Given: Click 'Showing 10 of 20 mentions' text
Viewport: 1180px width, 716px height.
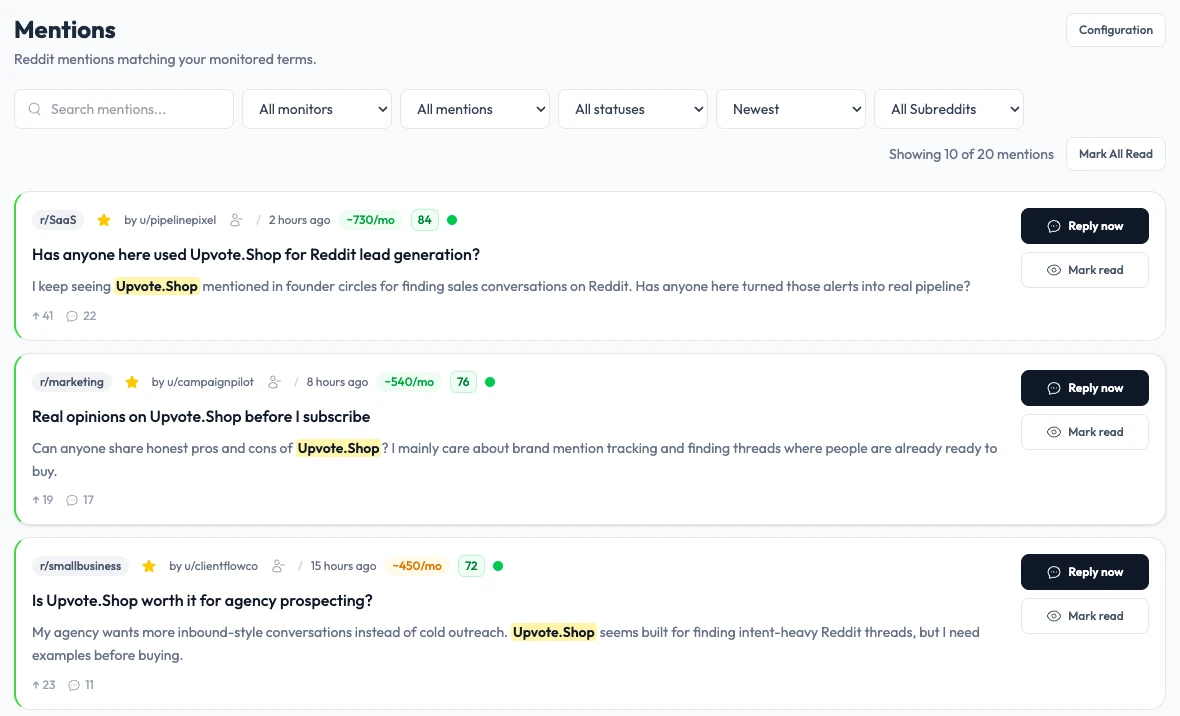Looking at the screenshot, I should click(x=971, y=154).
